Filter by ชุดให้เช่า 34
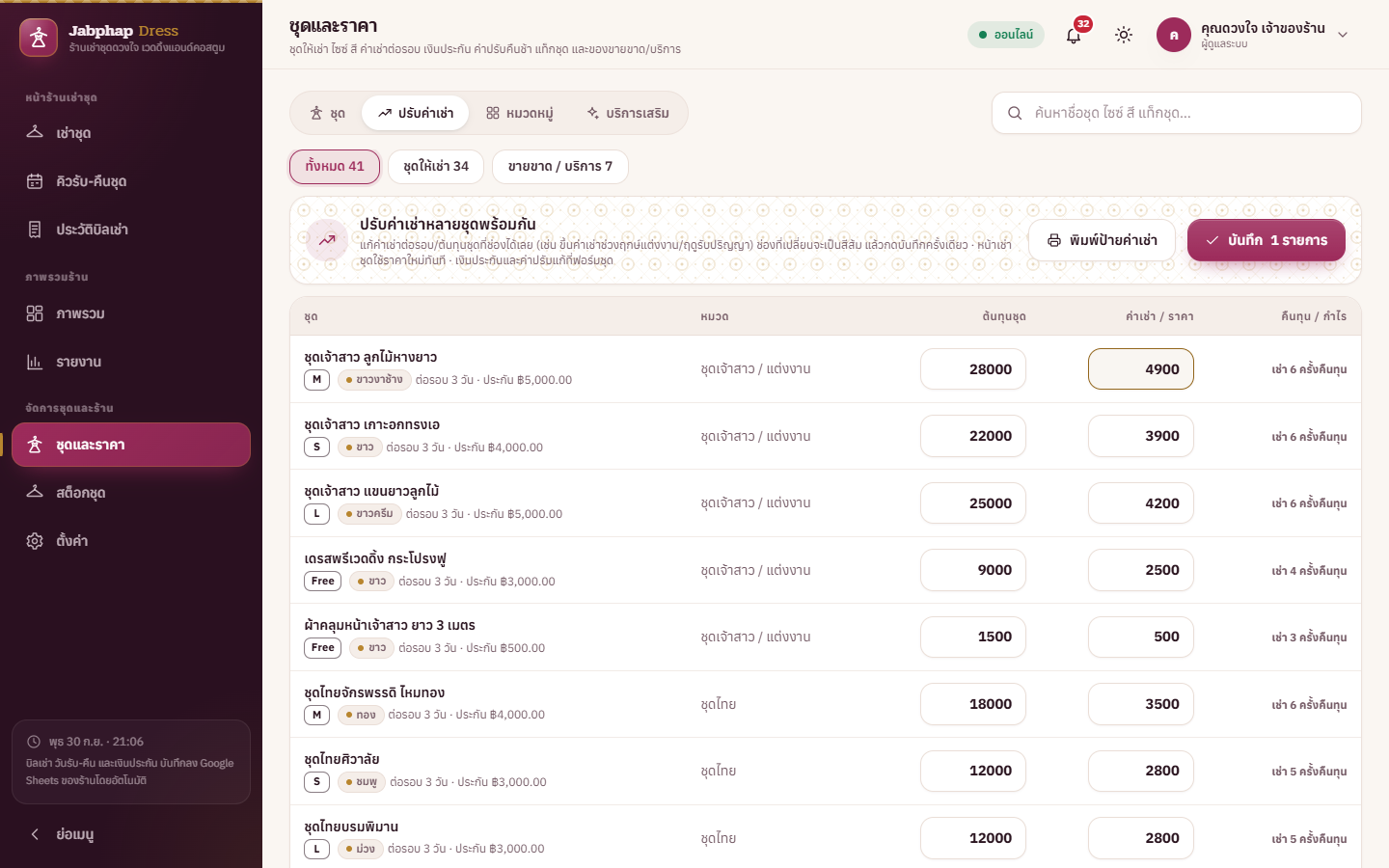The width and height of the screenshot is (1389, 868). 436,167
